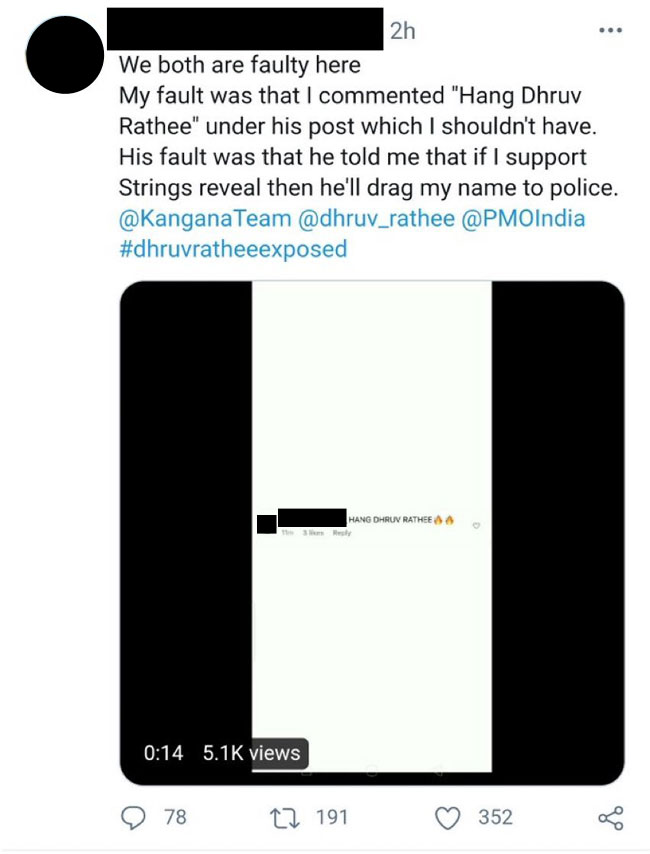Click the 191 retweets count
The image size is (650, 854).
pos(332,817)
